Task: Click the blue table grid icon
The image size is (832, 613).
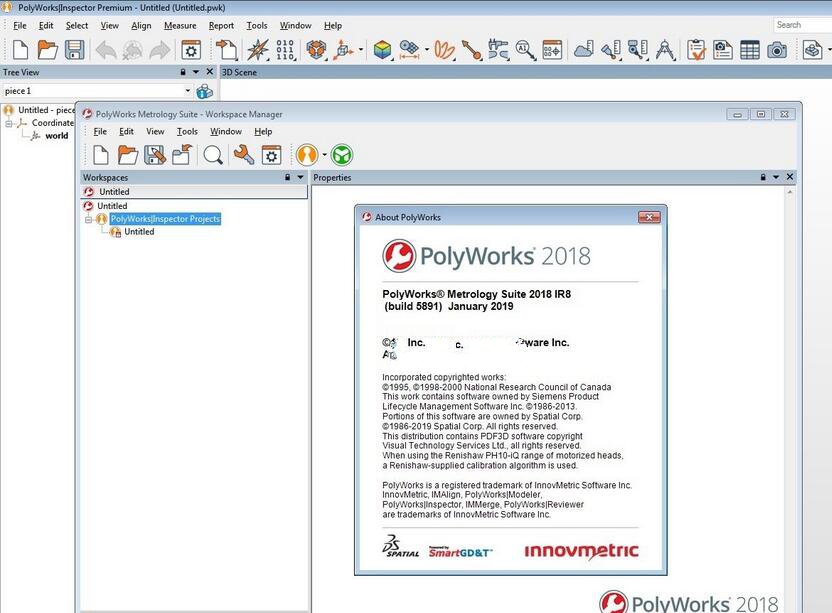Action: tap(750, 50)
